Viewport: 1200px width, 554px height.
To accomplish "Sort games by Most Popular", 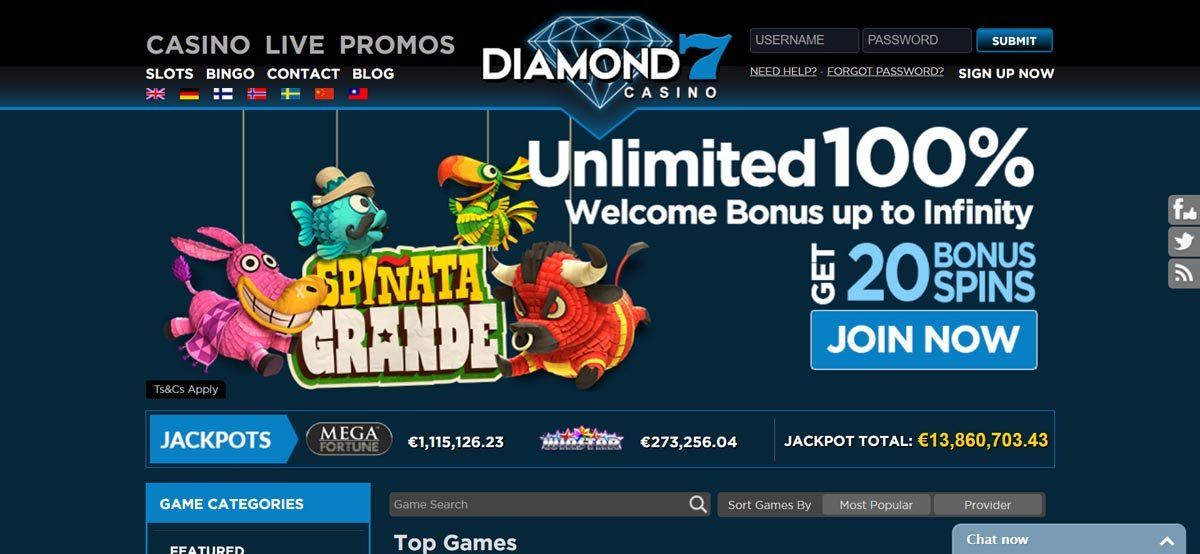I will tap(876, 505).
